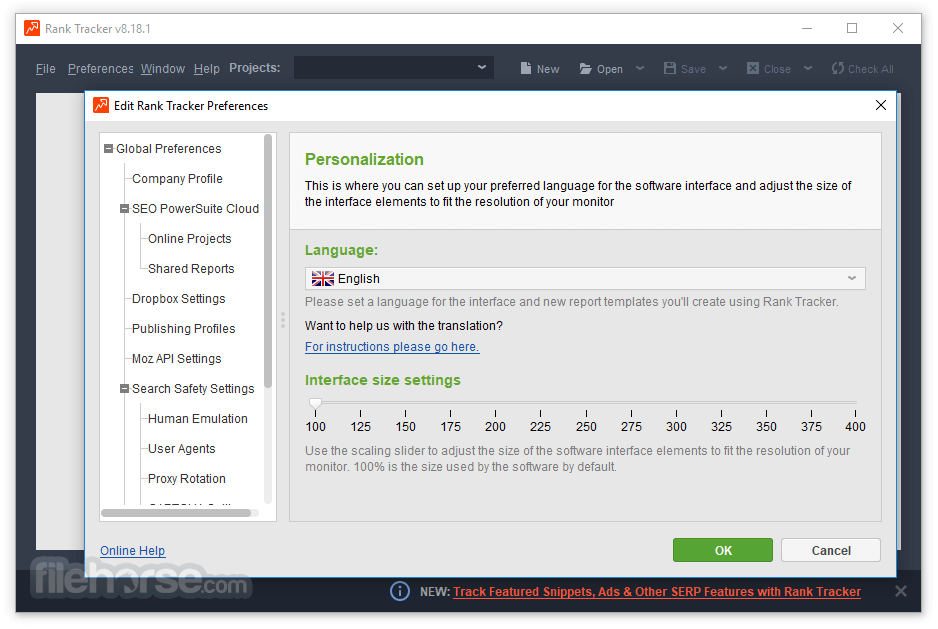Expand the Close button dropdown arrow
938x629 pixels.
tap(808, 68)
